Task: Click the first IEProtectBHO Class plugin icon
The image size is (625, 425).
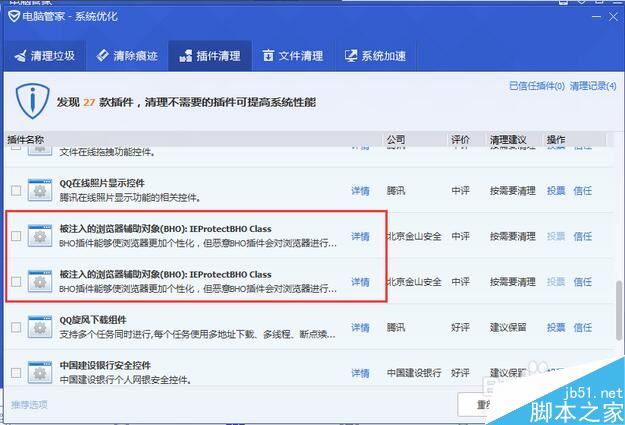Action: [x=41, y=236]
